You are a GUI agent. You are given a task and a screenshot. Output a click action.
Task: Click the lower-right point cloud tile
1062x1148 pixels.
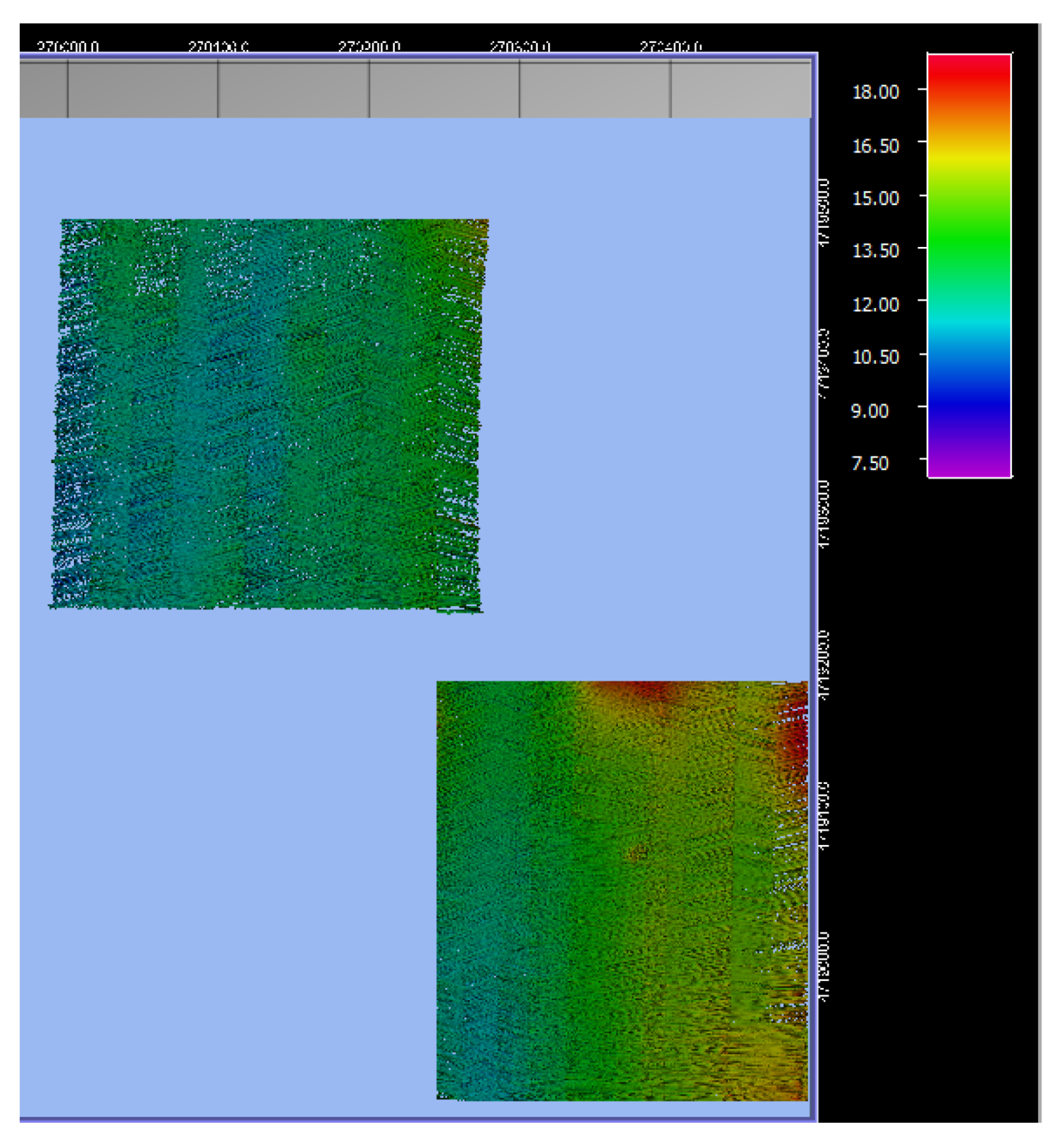click(x=621, y=889)
